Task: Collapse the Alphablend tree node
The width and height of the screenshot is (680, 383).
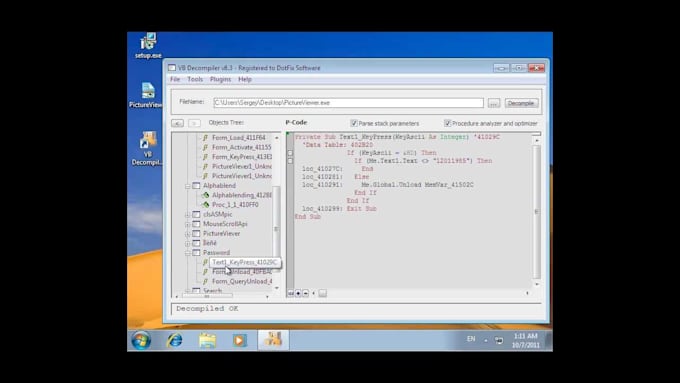Action: [188, 186]
